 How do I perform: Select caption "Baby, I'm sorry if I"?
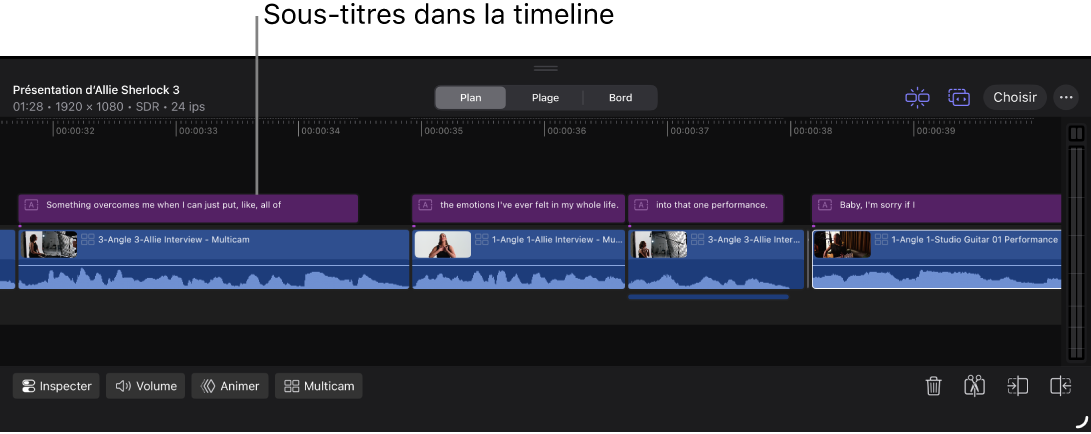tap(937, 208)
